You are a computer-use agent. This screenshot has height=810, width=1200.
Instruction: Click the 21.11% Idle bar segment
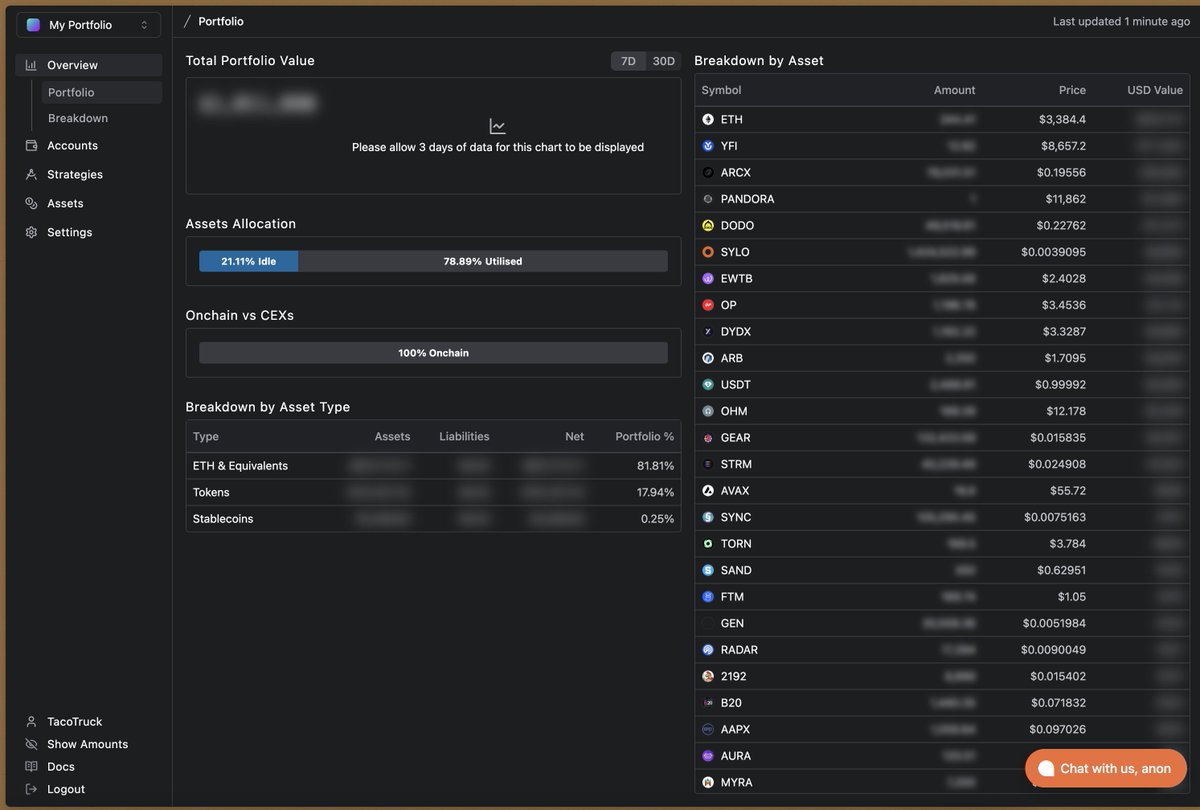[x=248, y=261]
